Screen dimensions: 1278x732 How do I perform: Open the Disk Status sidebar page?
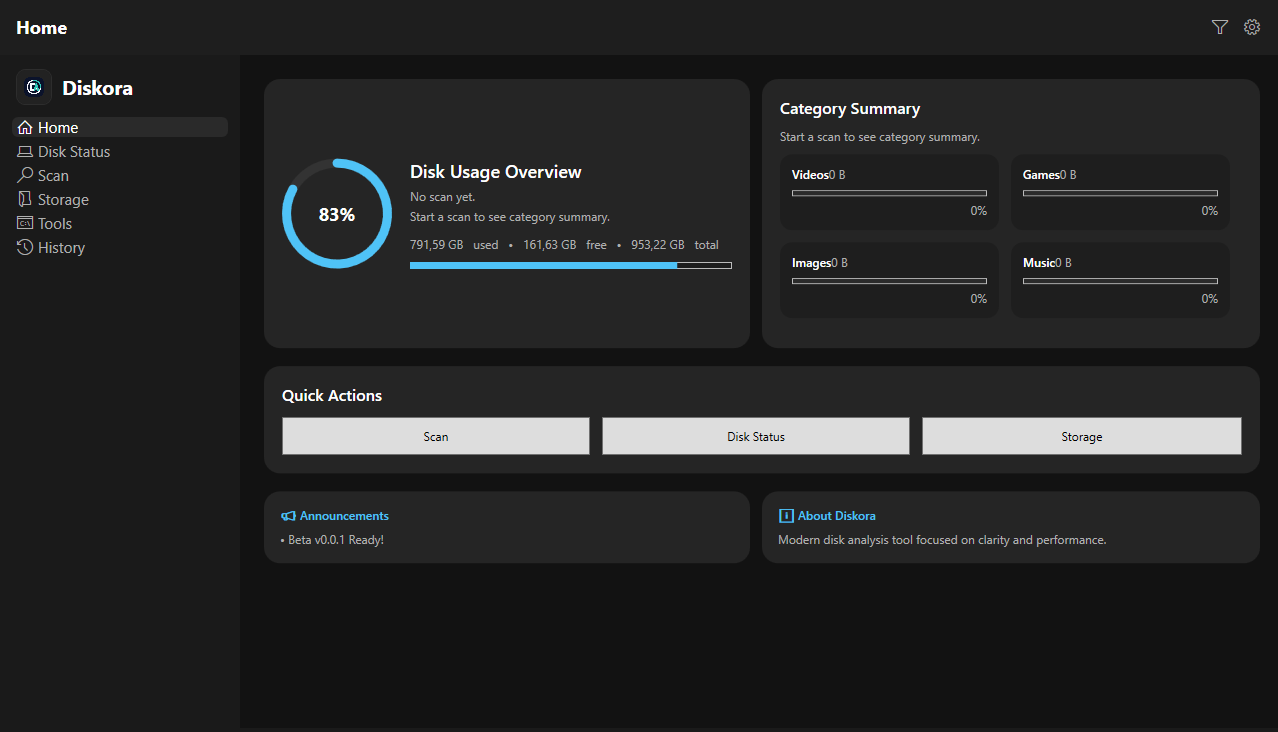tap(74, 152)
